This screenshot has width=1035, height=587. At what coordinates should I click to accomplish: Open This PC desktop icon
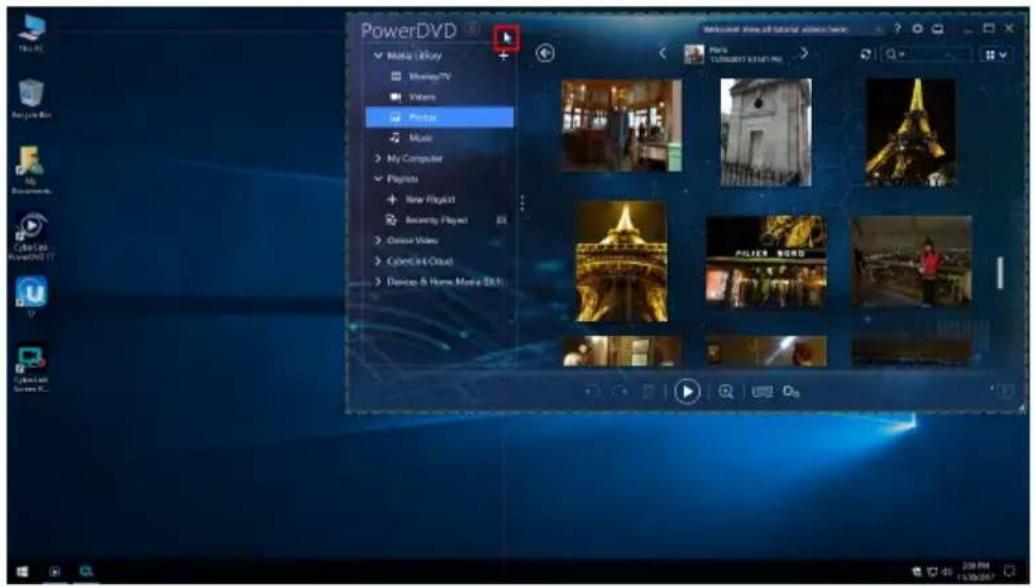coord(31,33)
